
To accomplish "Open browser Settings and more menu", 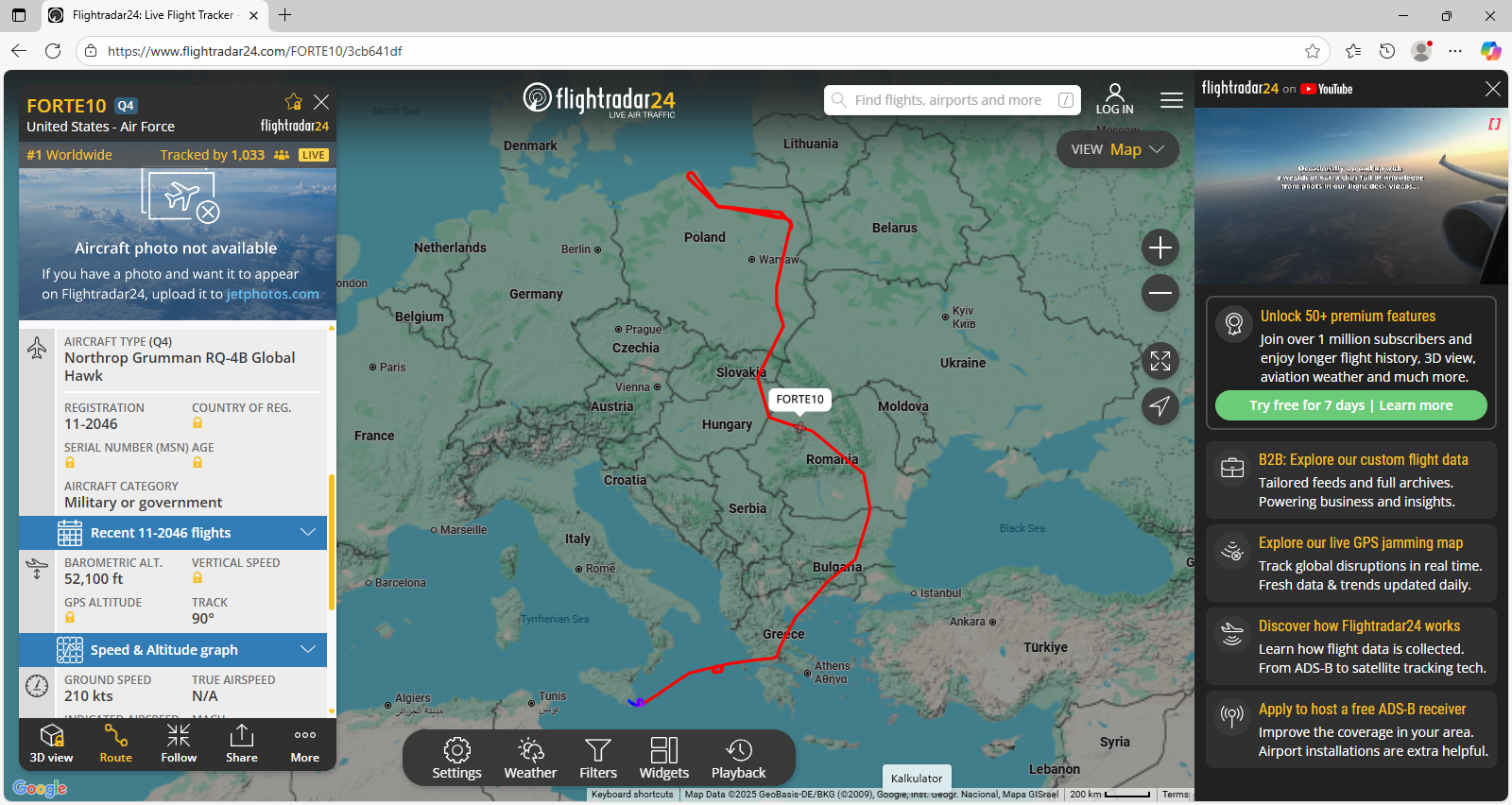I will point(1455,51).
